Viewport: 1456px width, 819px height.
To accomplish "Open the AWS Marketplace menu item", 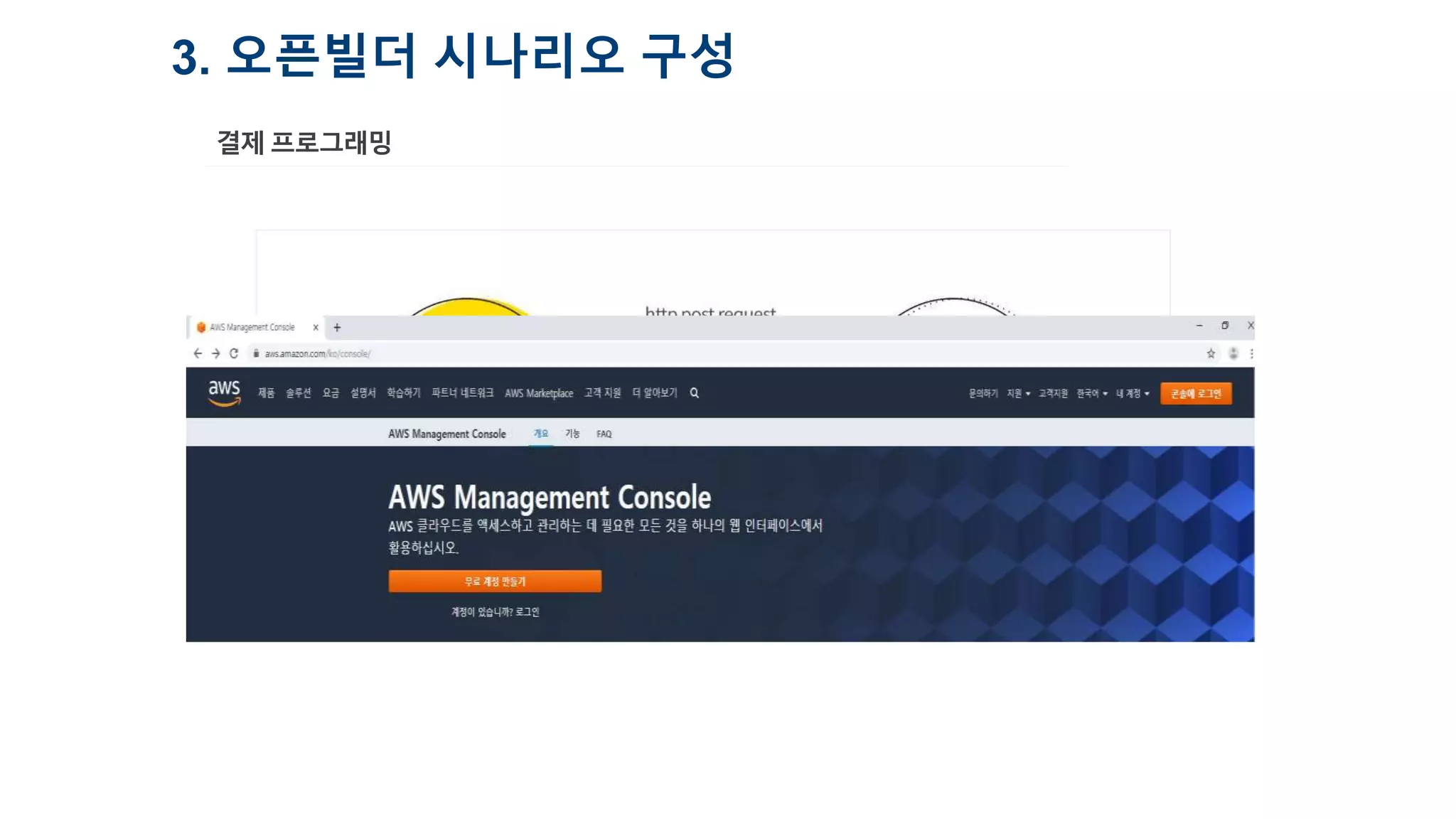I will click(x=538, y=393).
